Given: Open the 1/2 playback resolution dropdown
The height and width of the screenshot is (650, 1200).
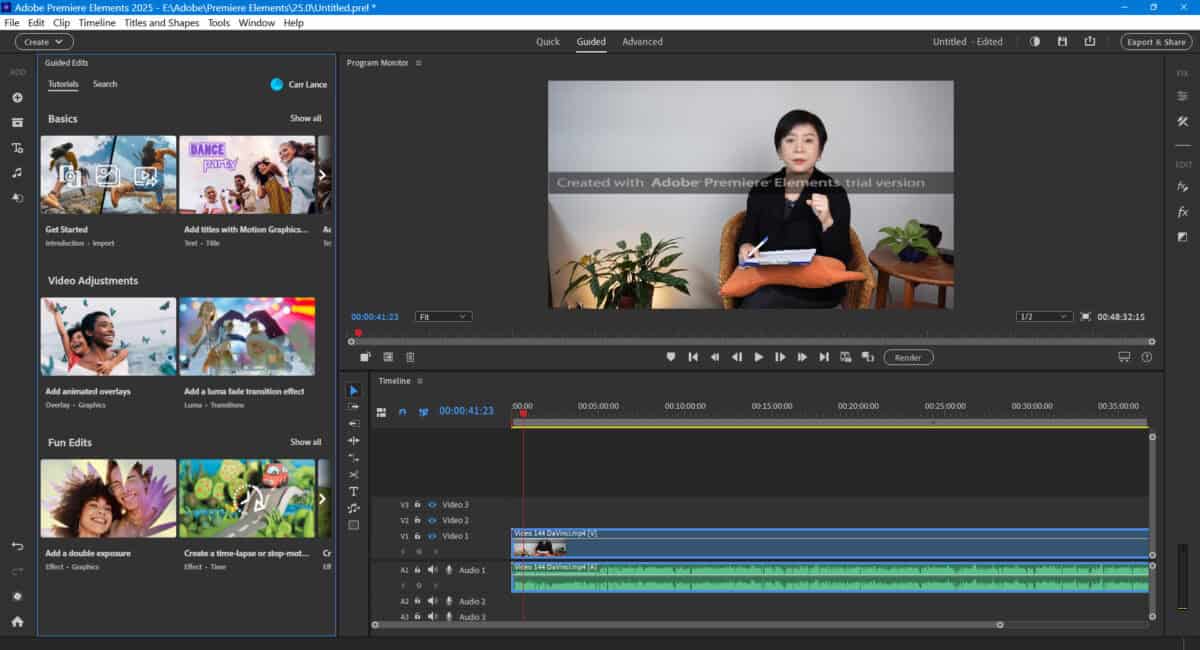Looking at the screenshot, I should (x=1044, y=316).
